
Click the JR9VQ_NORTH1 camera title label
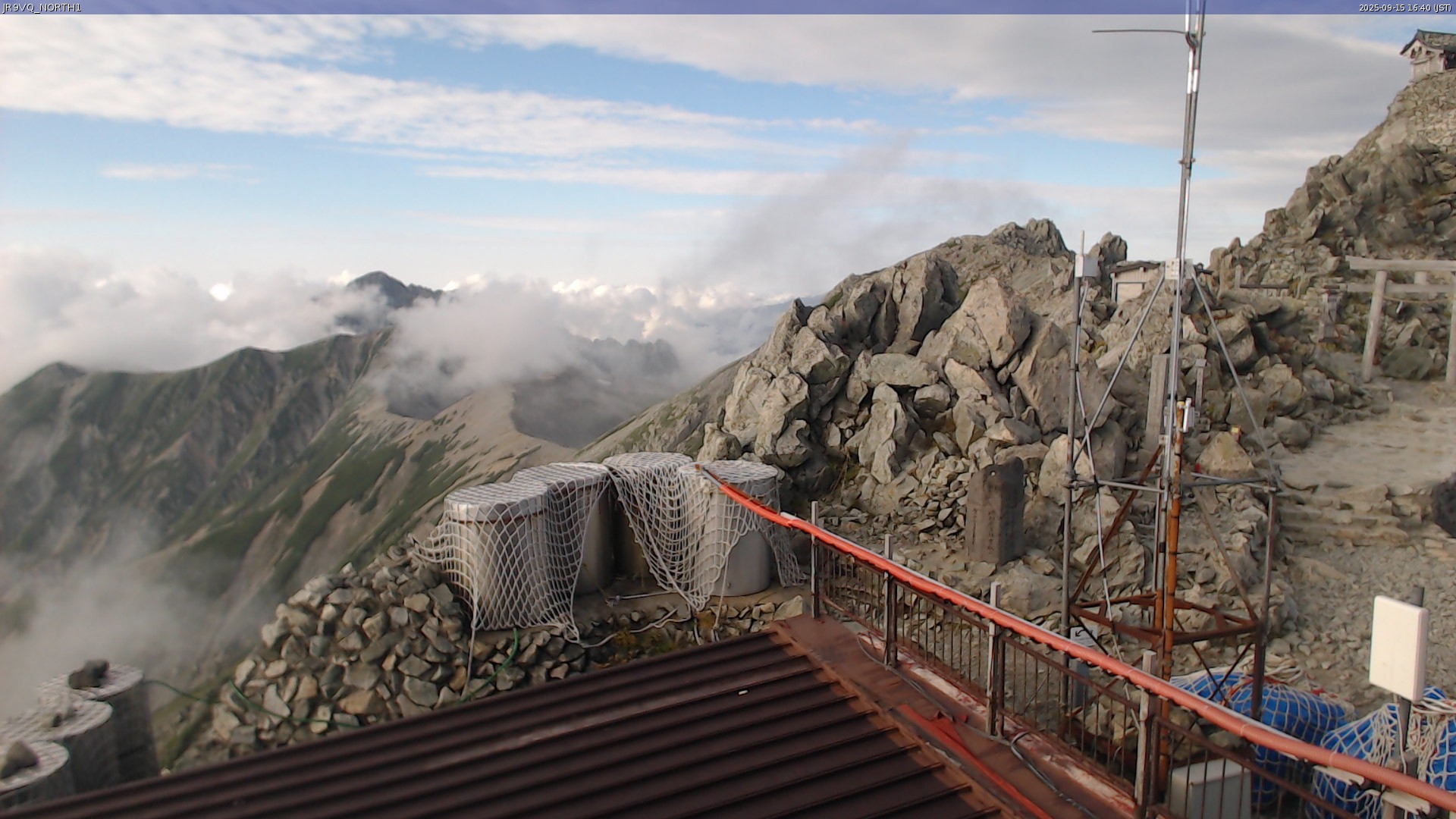pos(42,8)
